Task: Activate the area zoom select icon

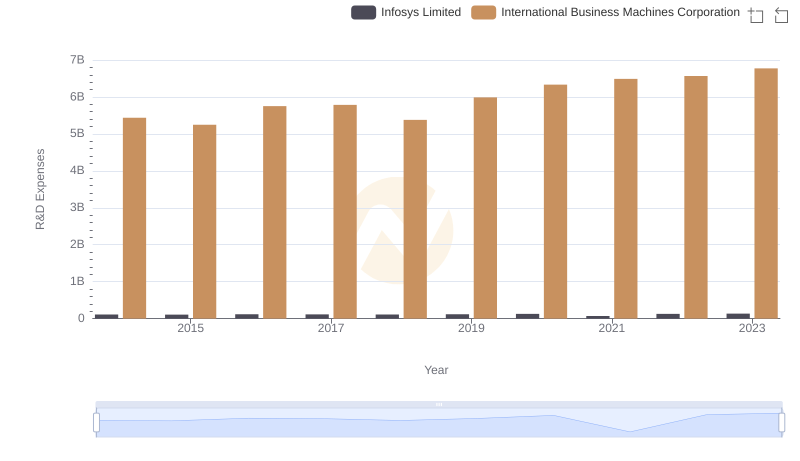Action: pyautogui.click(x=756, y=15)
